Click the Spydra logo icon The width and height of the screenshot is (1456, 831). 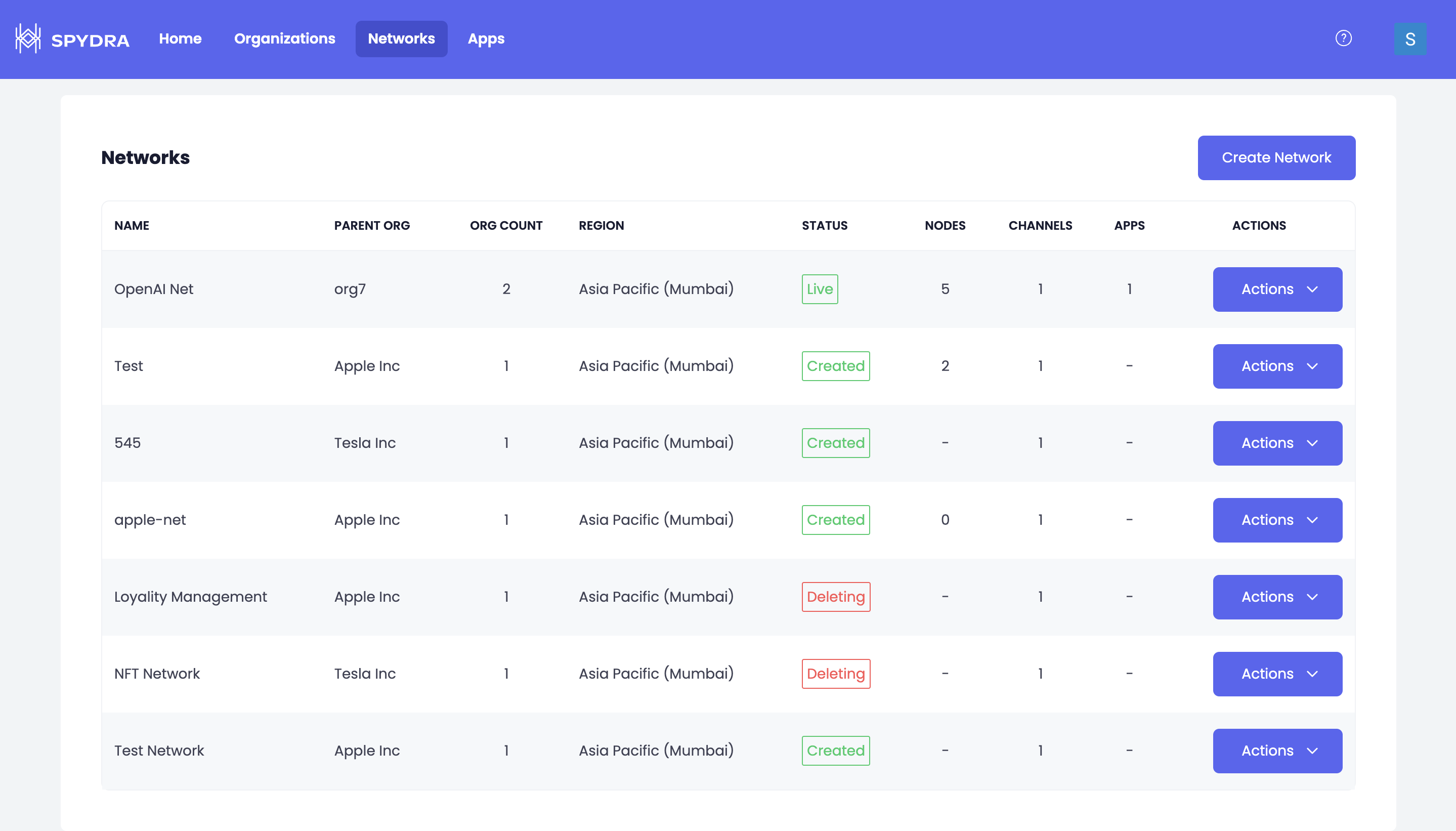pos(27,39)
